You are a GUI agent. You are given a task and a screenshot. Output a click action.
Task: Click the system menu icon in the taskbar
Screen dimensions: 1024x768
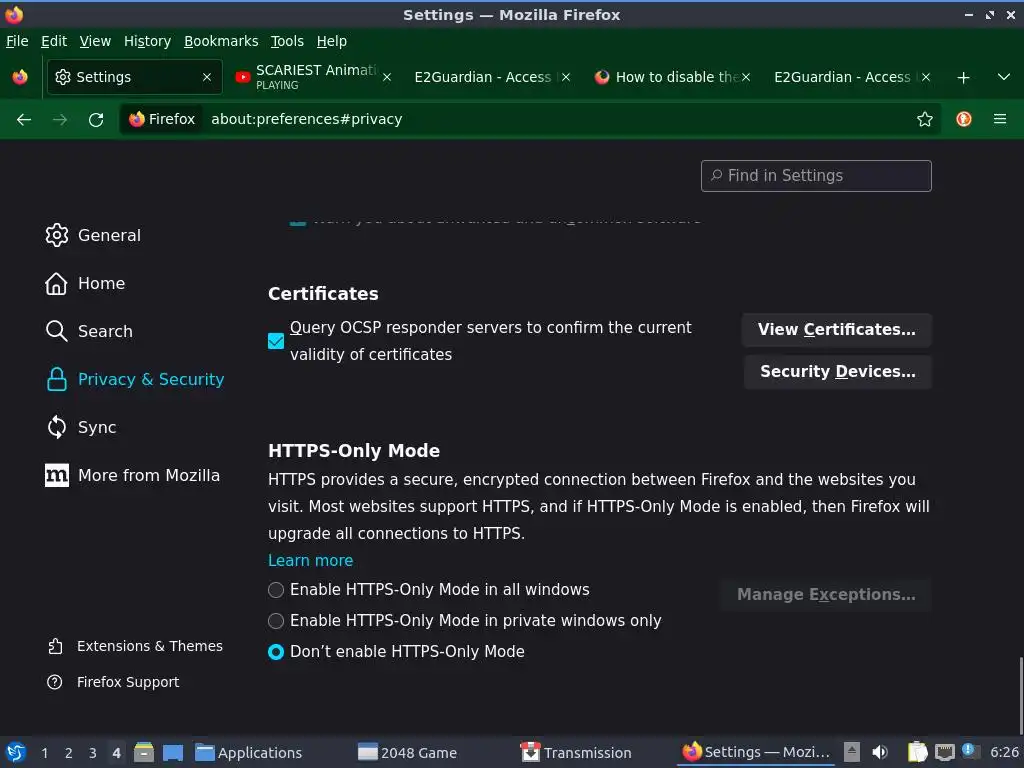[x=16, y=752]
